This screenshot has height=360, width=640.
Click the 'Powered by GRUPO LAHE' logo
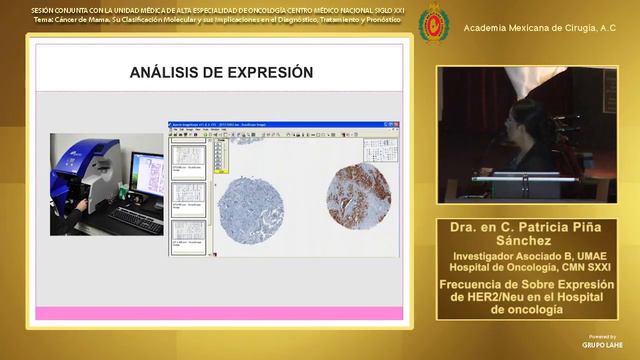[x=602, y=342]
